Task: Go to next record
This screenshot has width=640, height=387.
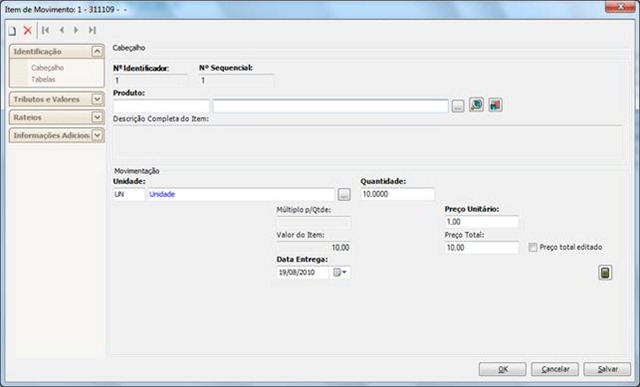Action: pos(76,30)
